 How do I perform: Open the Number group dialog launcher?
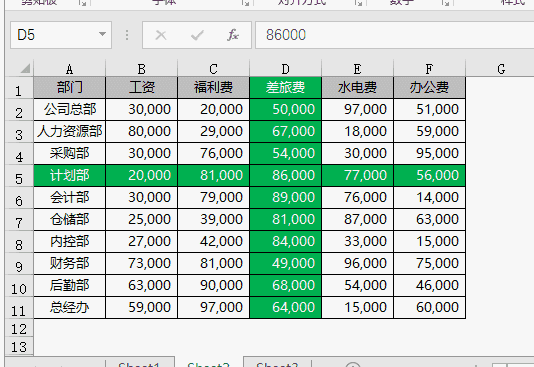(445, 3)
